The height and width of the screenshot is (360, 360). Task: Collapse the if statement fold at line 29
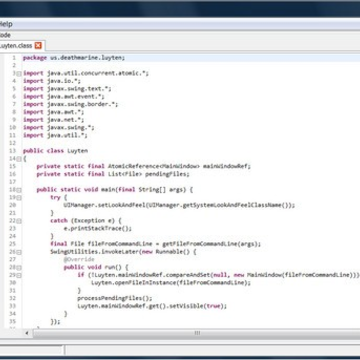tap(19, 275)
